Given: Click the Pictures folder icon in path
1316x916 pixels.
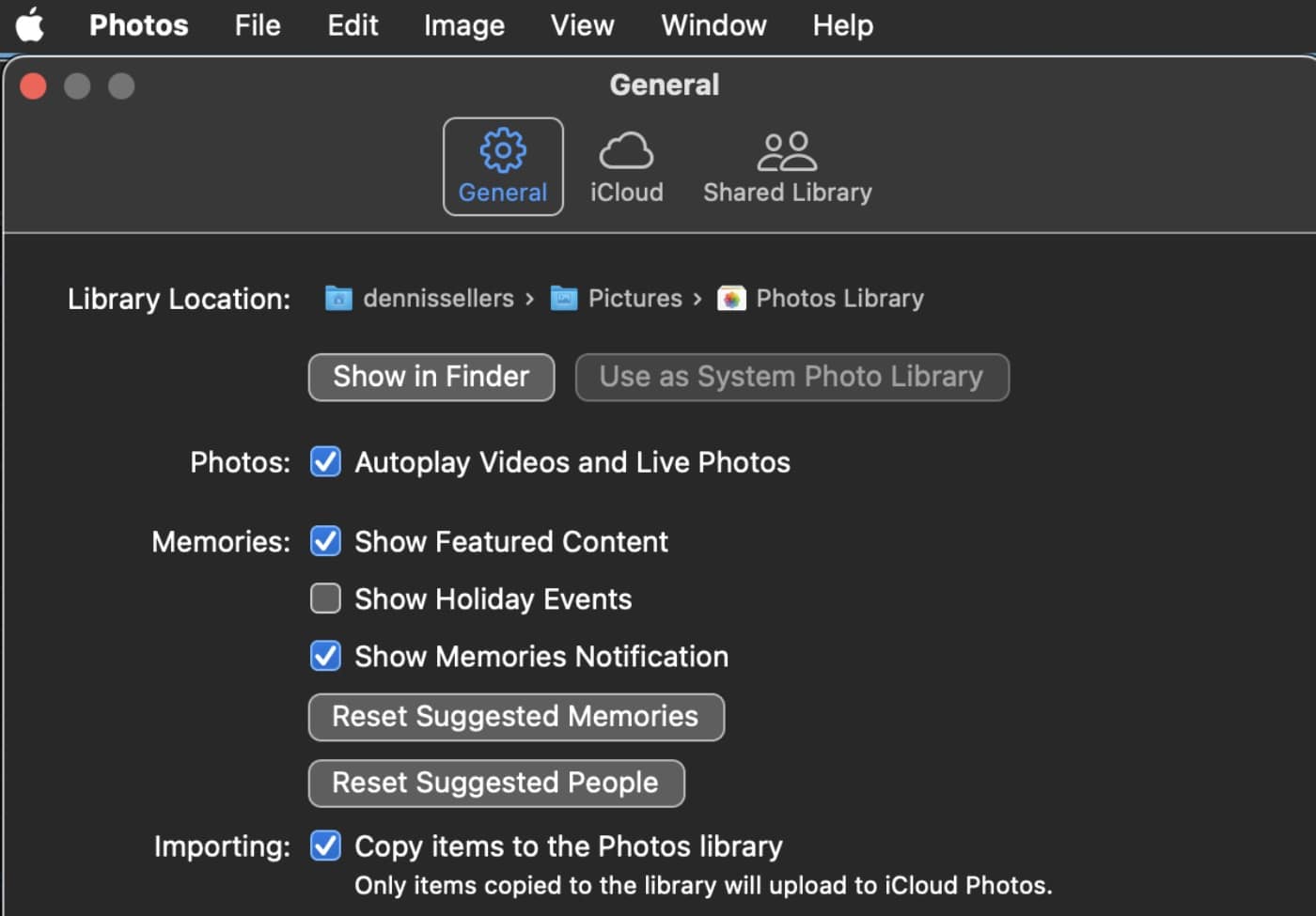Looking at the screenshot, I should coord(563,299).
